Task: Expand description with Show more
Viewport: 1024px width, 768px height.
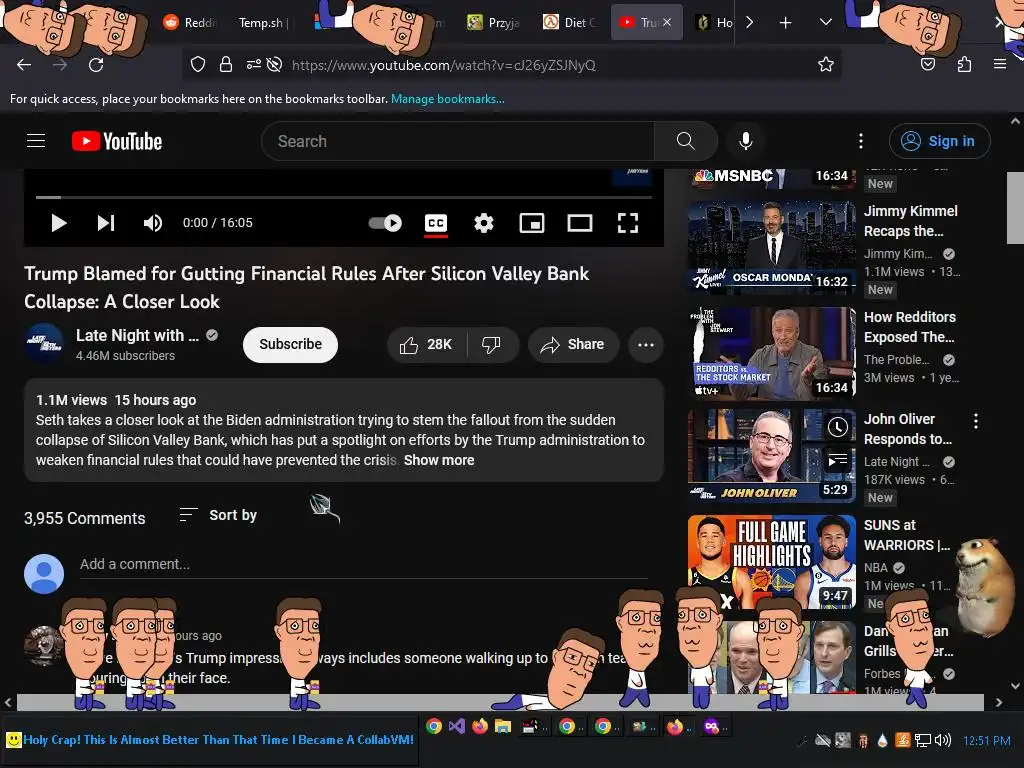Action: pos(439,460)
